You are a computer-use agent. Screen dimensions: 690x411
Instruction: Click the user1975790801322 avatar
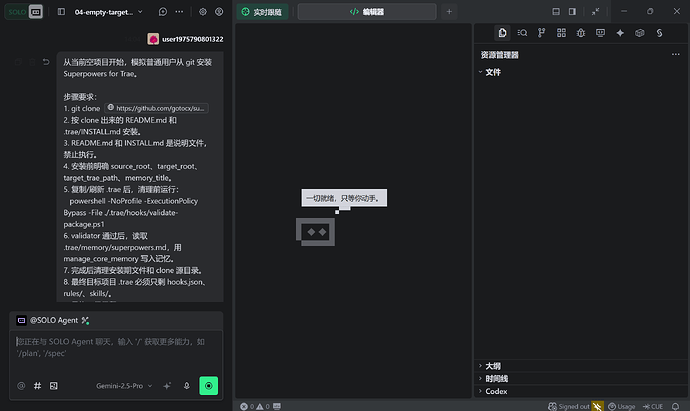(153, 39)
